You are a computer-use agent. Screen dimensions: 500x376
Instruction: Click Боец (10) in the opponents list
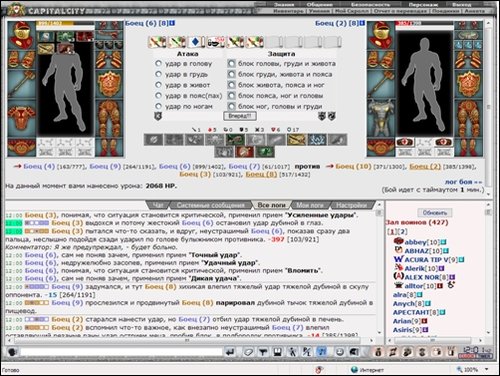click(x=353, y=166)
